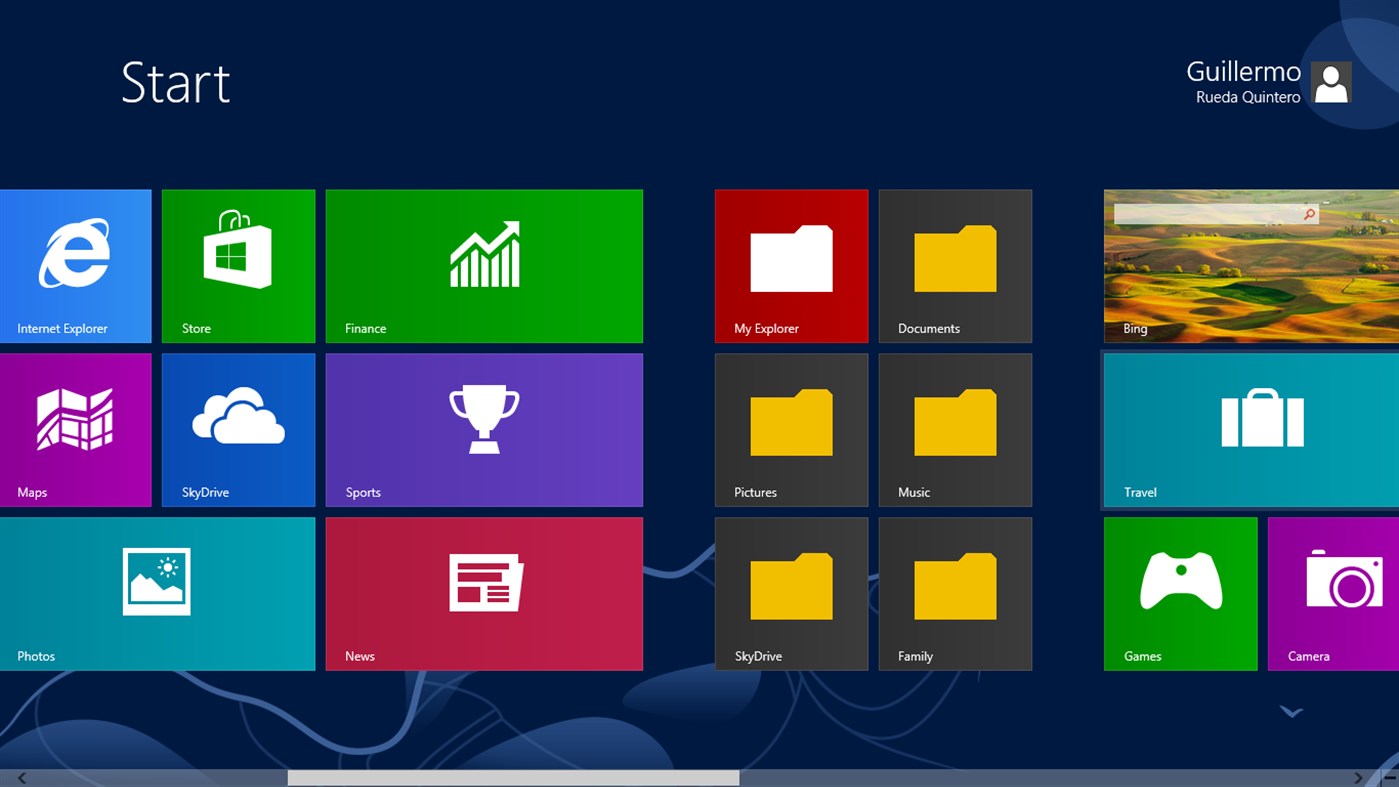This screenshot has width=1399, height=787.
Task: Launch the Games app
Action: [x=1180, y=593]
